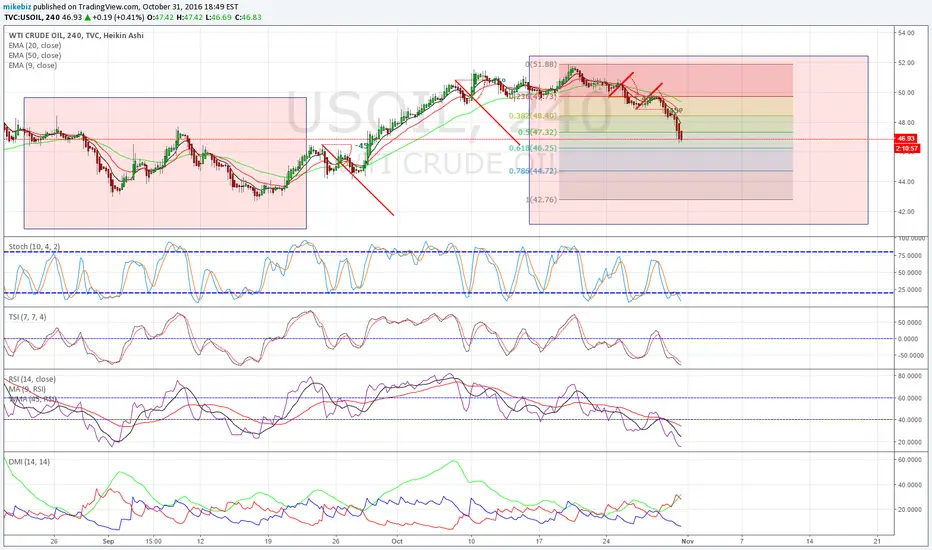Click the 19 date axis label
The height and width of the screenshot is (550, 932).
(x=268, y=542)
